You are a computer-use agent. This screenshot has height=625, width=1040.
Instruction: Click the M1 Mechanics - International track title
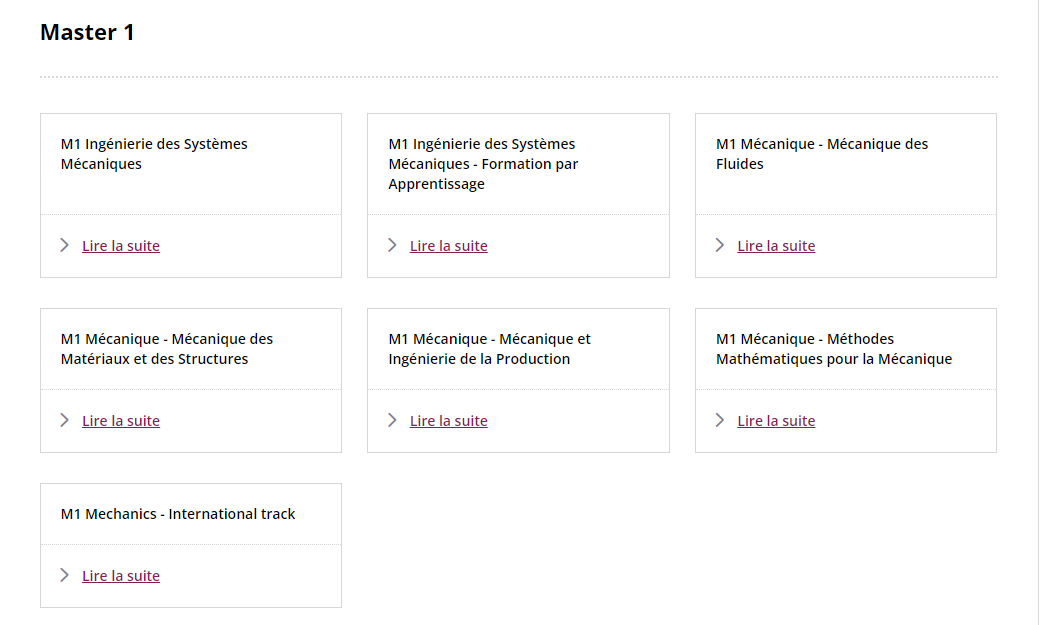click(x=178, y=514)
